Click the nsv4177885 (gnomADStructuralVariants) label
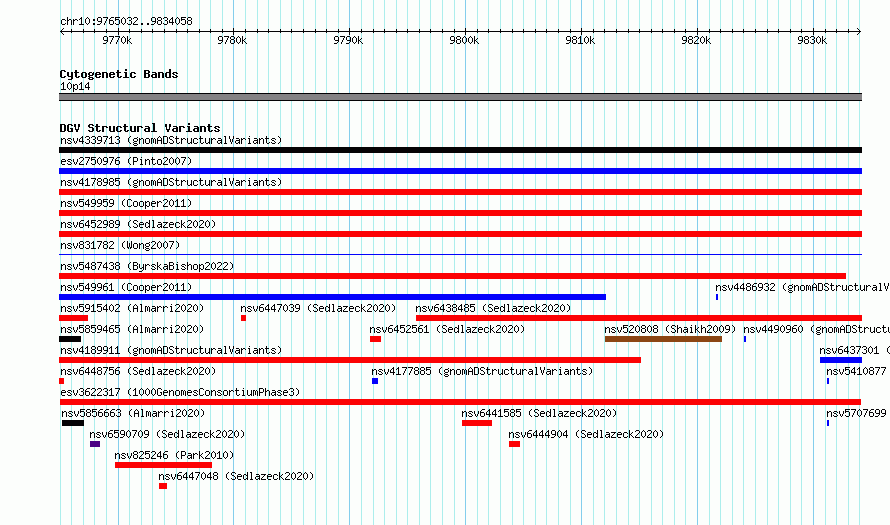Screen dimensions: 890x525 pos(482,371)
